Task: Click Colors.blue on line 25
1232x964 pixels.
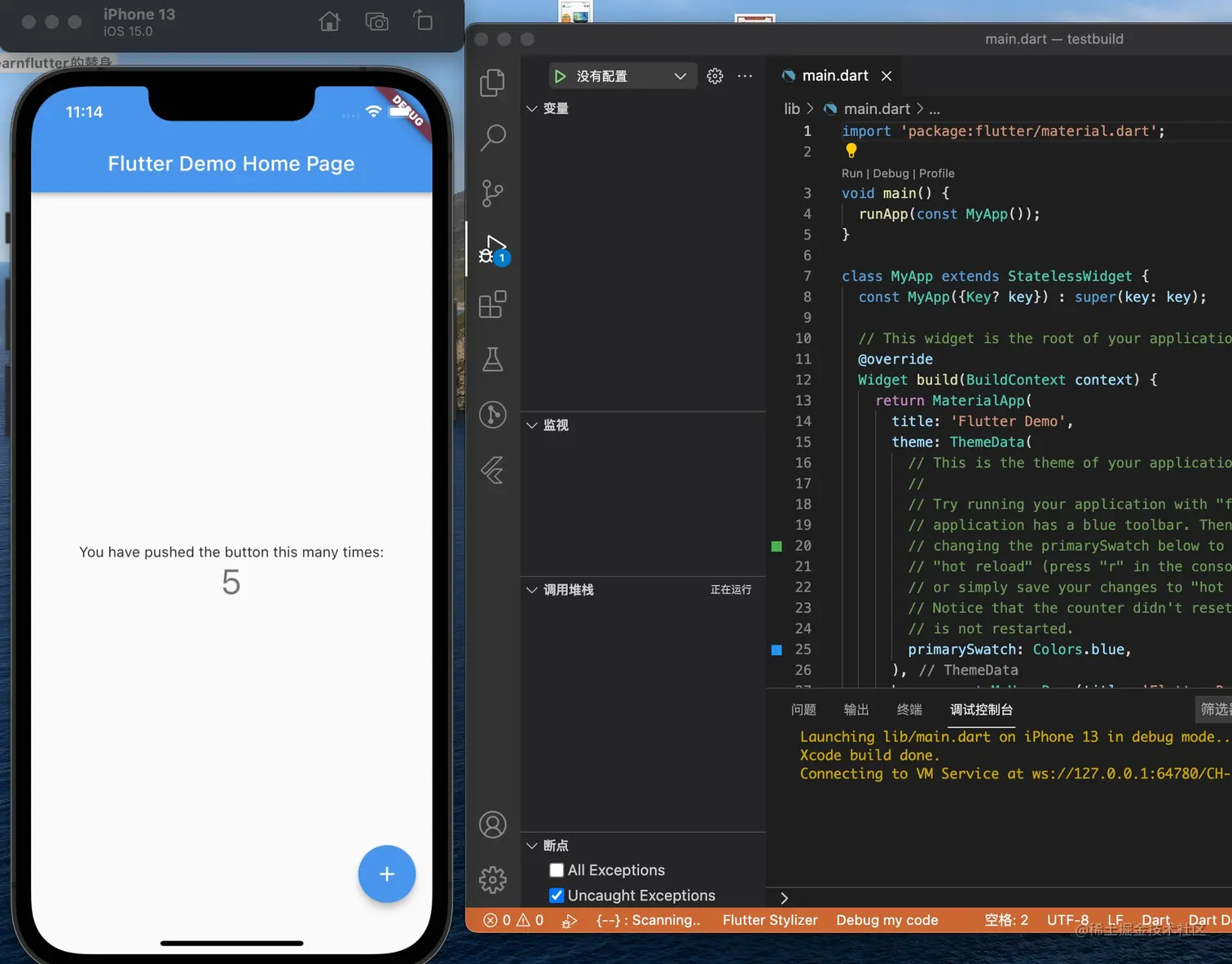Action: (x=1079, y=649)
